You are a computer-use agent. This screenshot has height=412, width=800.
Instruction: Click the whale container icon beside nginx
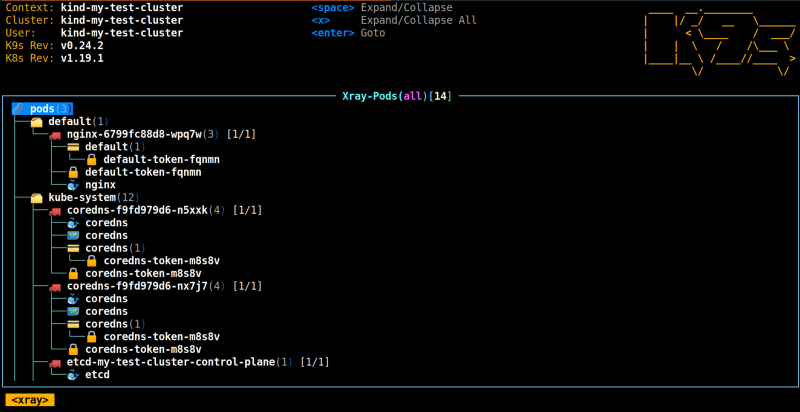(73, 185)
